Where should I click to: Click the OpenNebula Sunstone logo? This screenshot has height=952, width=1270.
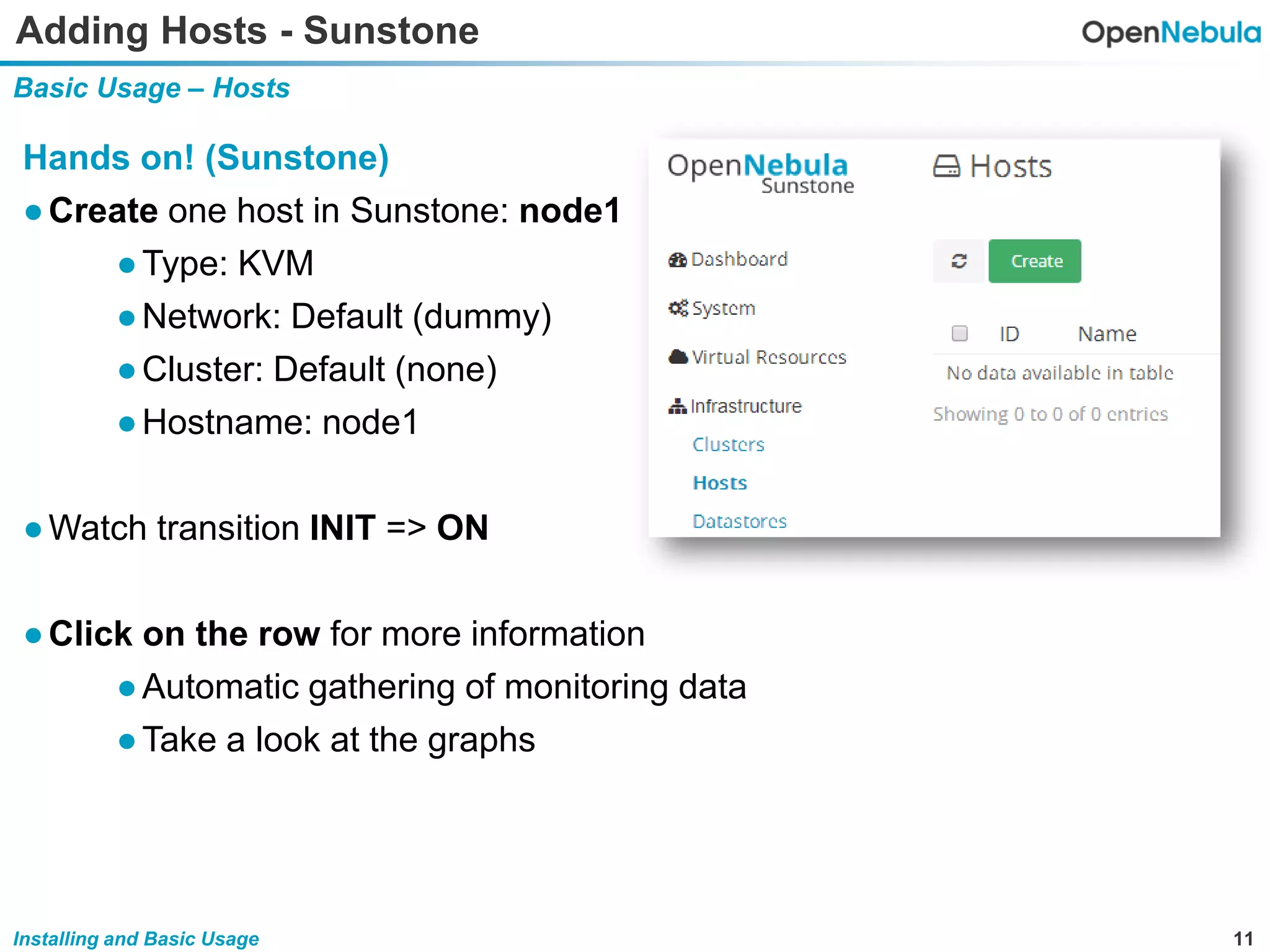coord(760,173)
